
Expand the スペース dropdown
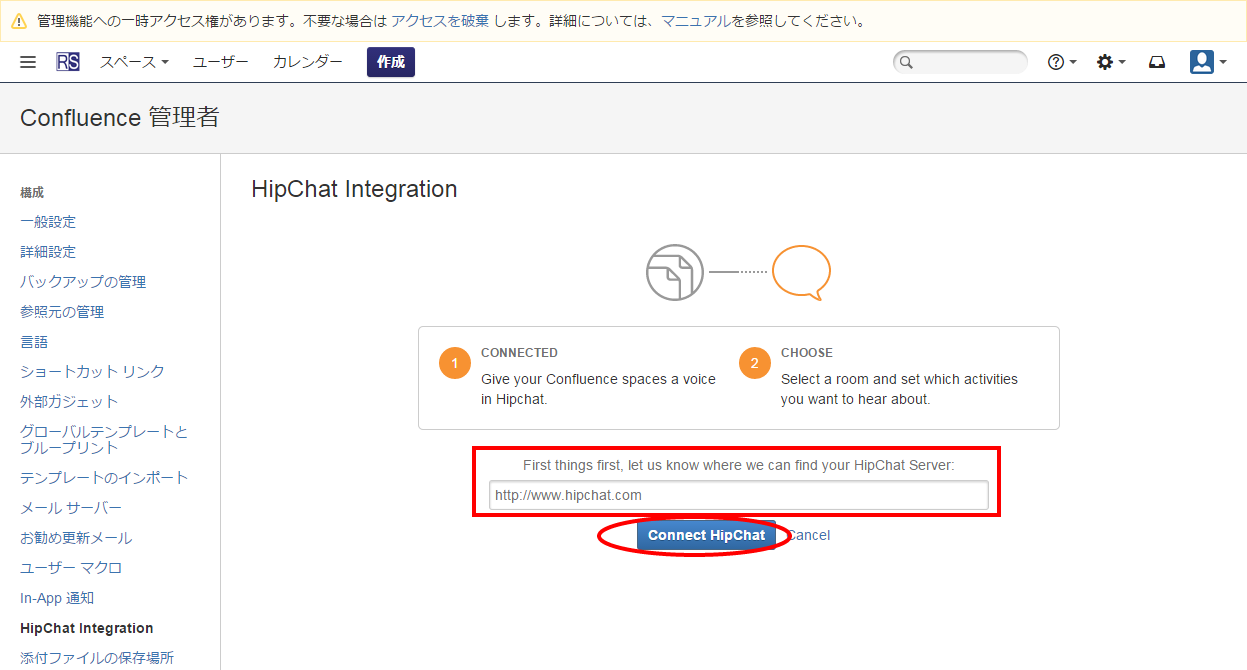[134, 62]
